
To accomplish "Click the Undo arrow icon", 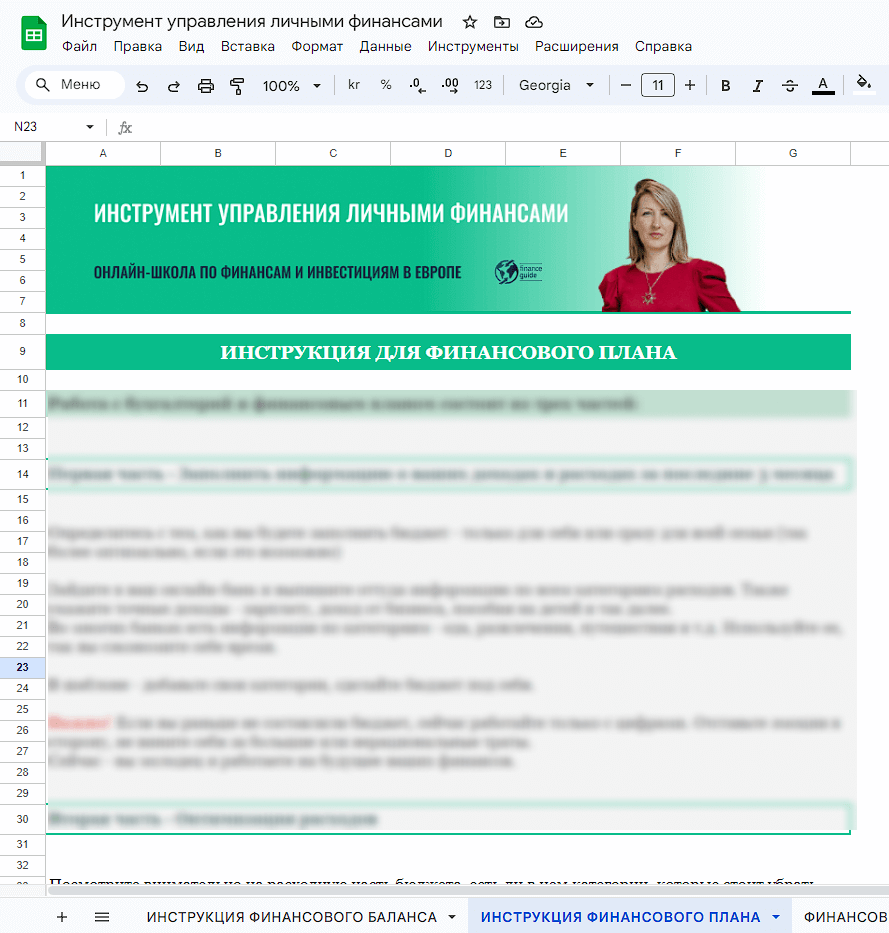I will (142, 86).
